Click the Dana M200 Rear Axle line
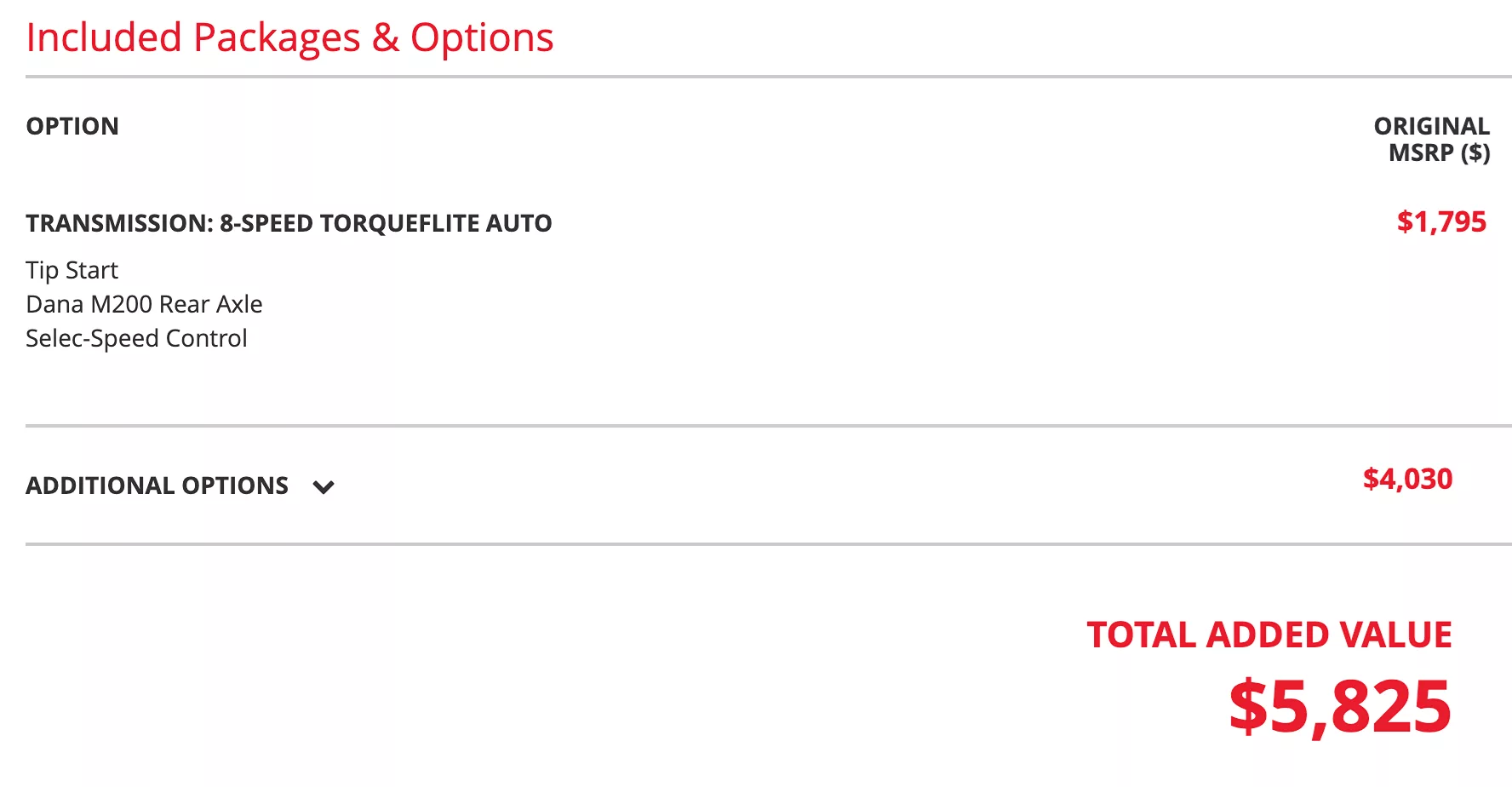 [145, 304]
